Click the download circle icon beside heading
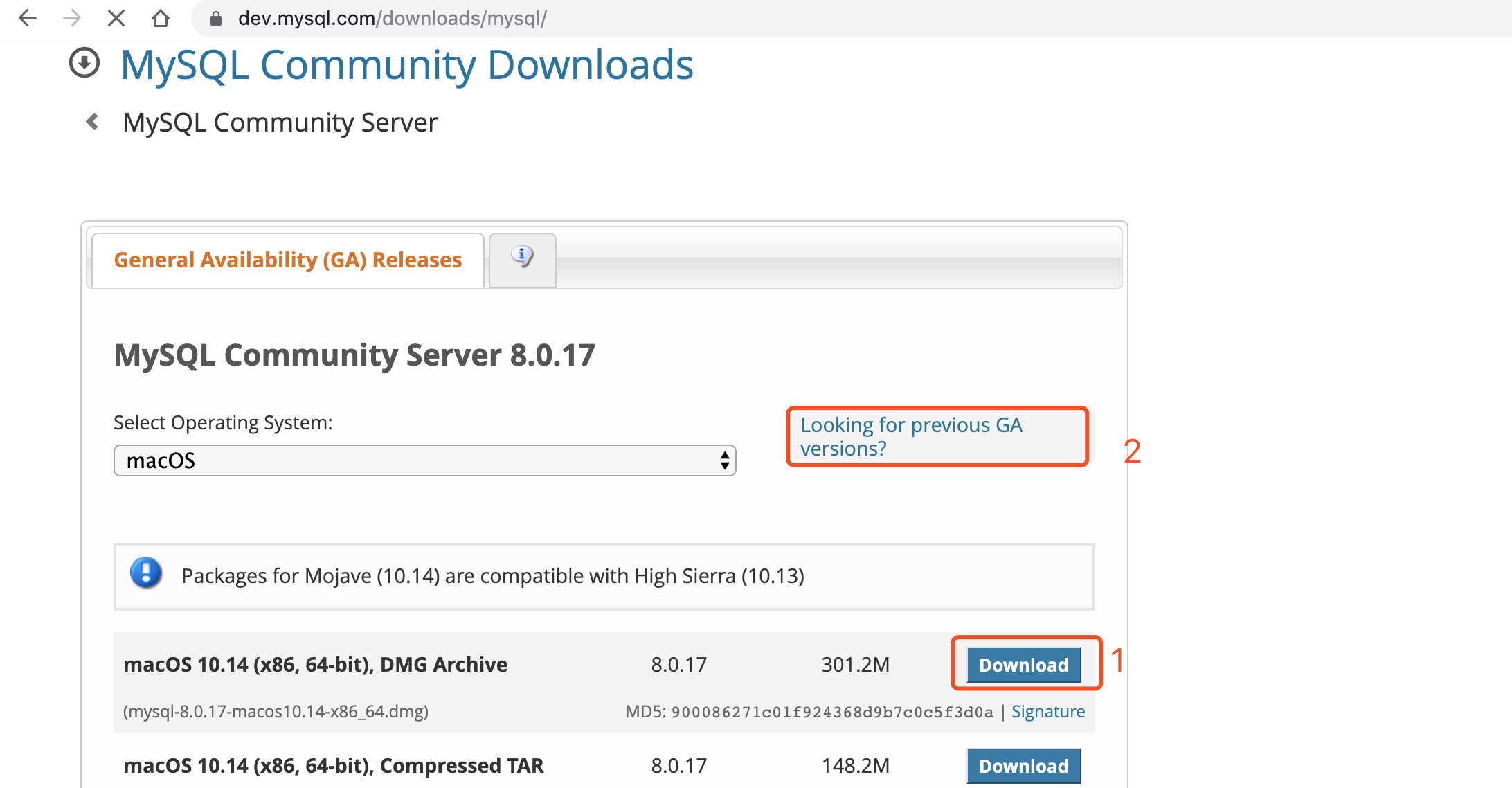The height and width of the screenshot is (788, 1512). pos(84,63)
